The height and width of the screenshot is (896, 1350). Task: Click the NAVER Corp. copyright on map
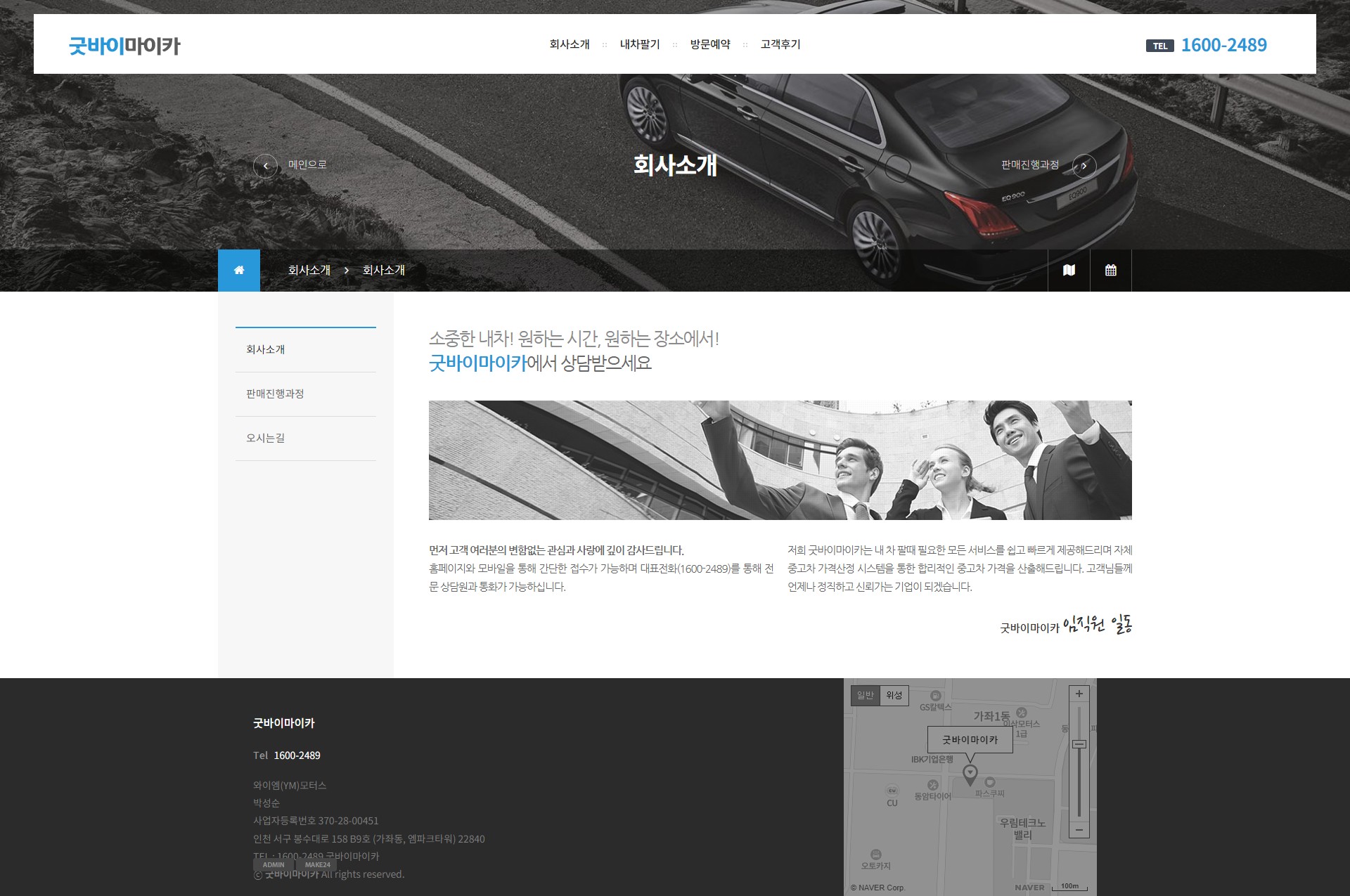click(877, 888)
